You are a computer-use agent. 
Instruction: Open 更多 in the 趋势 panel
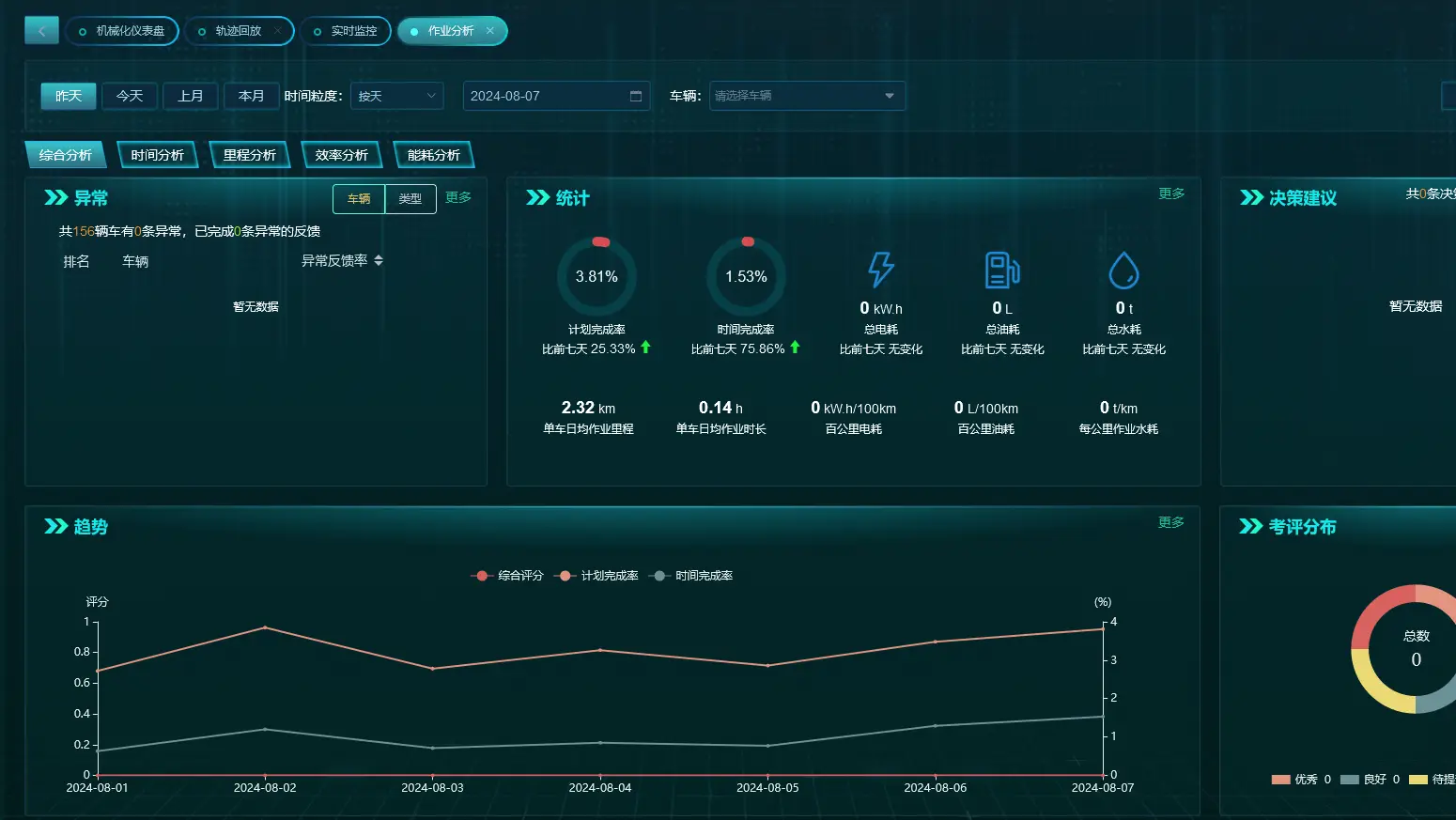click(x=1171, y=522)
